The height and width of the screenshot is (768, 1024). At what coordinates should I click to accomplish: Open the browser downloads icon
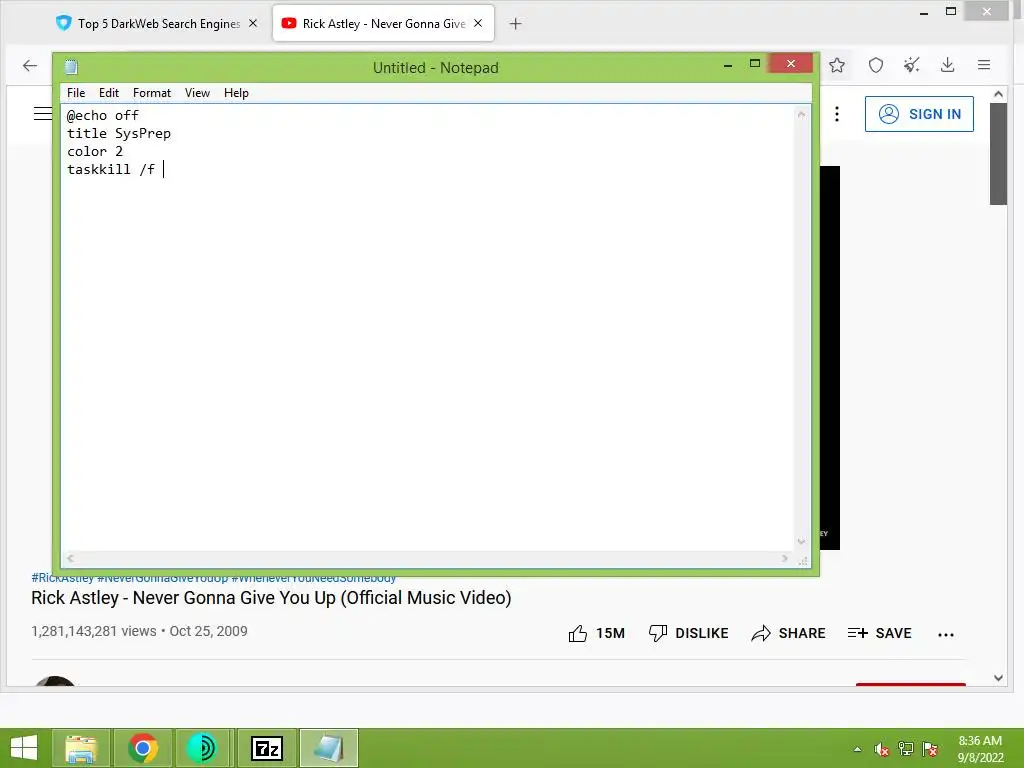tap(948, 65)
